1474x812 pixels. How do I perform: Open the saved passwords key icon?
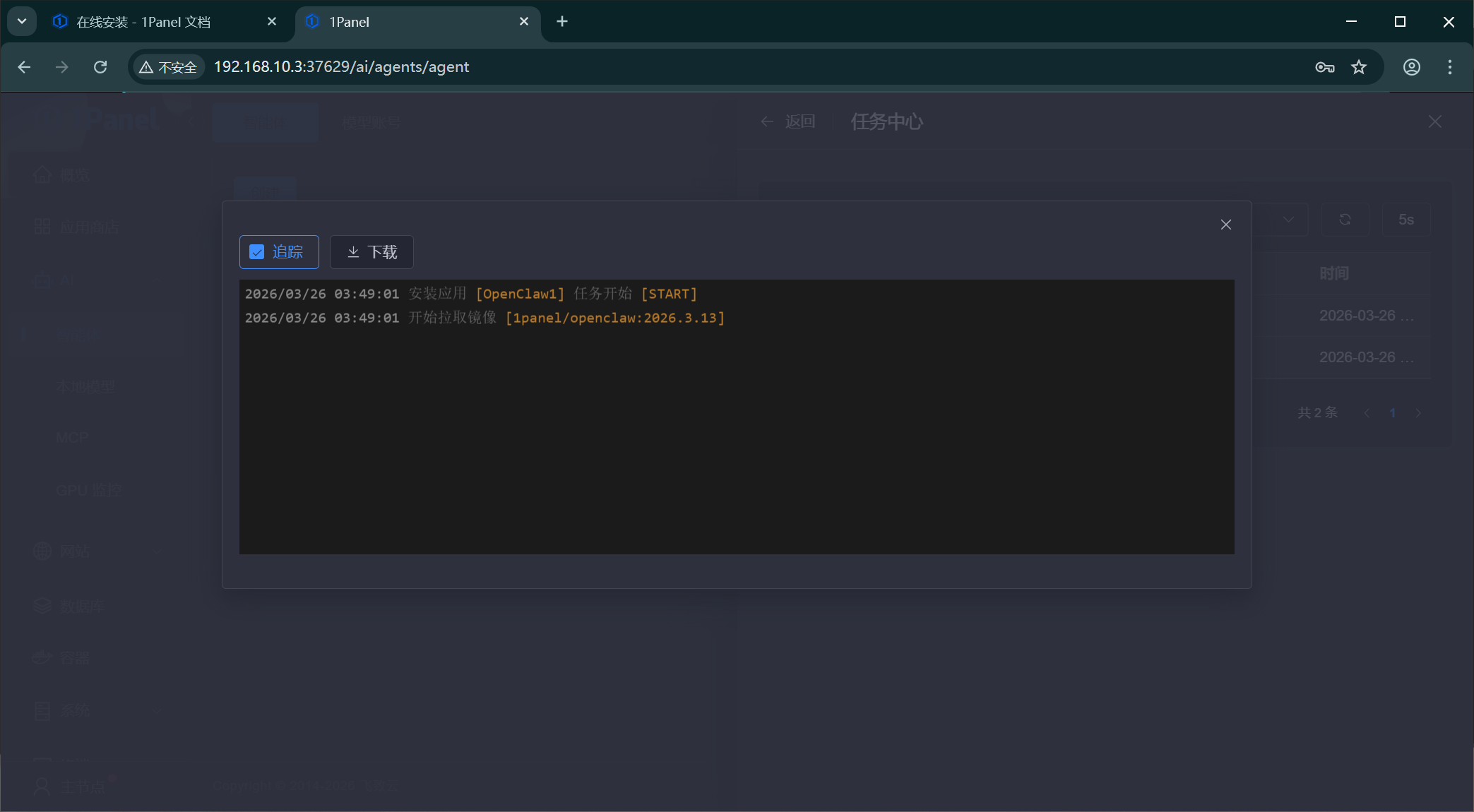(1324, 67)
